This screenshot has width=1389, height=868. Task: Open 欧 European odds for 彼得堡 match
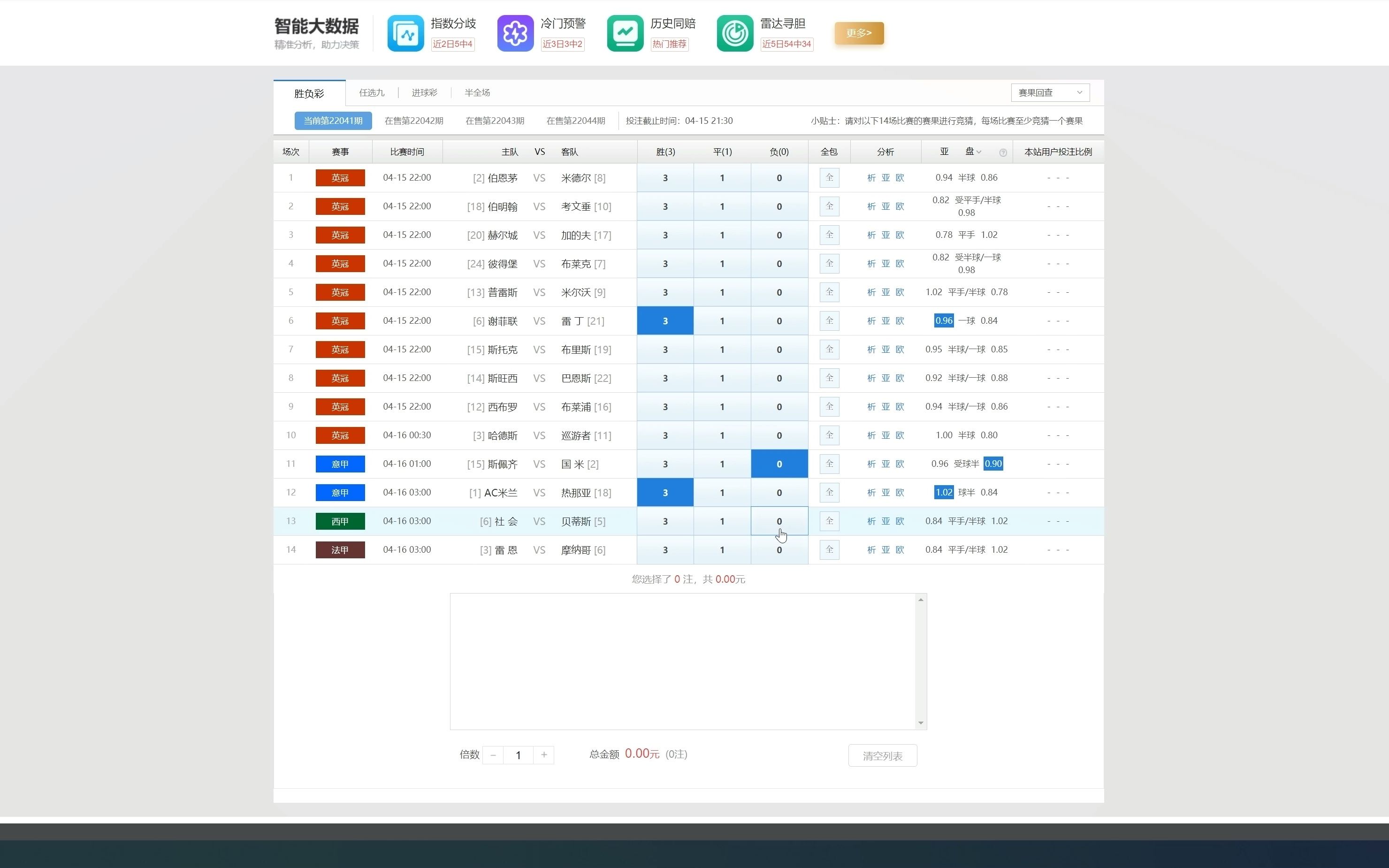(900, 264)
